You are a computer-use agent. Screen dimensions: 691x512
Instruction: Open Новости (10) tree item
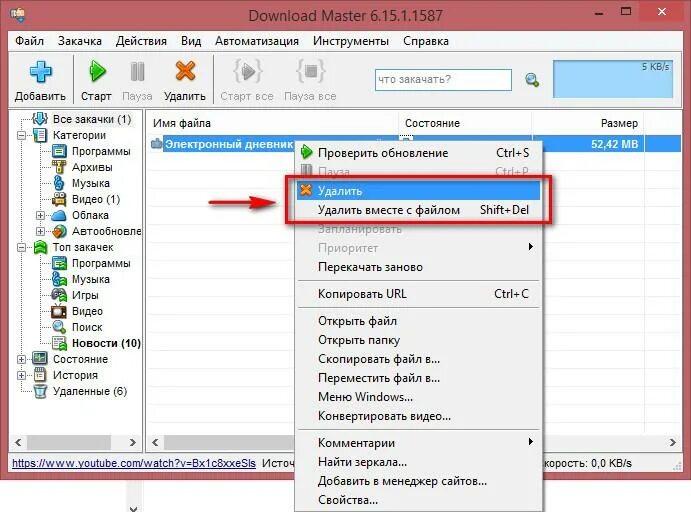click(x=106, y=343)
